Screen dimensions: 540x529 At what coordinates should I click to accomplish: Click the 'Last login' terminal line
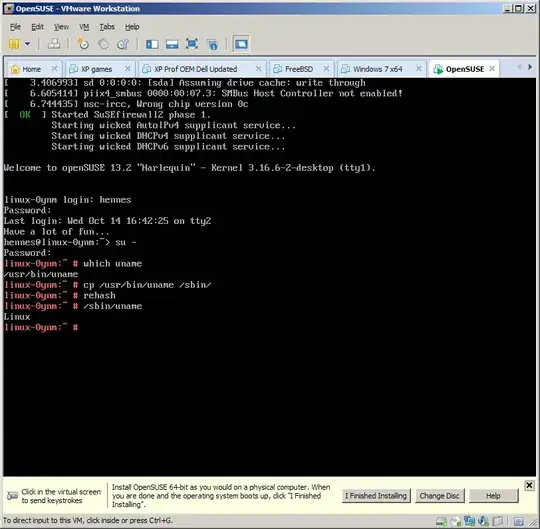[107, 221]
